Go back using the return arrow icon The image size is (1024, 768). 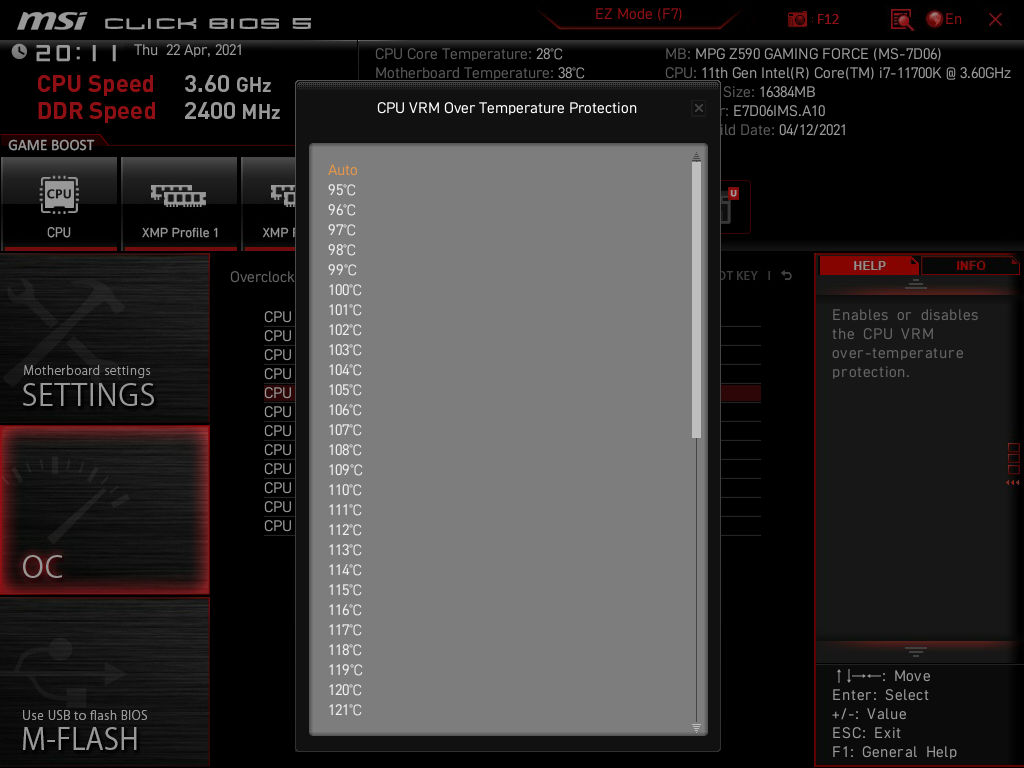[x=786, y=276]
